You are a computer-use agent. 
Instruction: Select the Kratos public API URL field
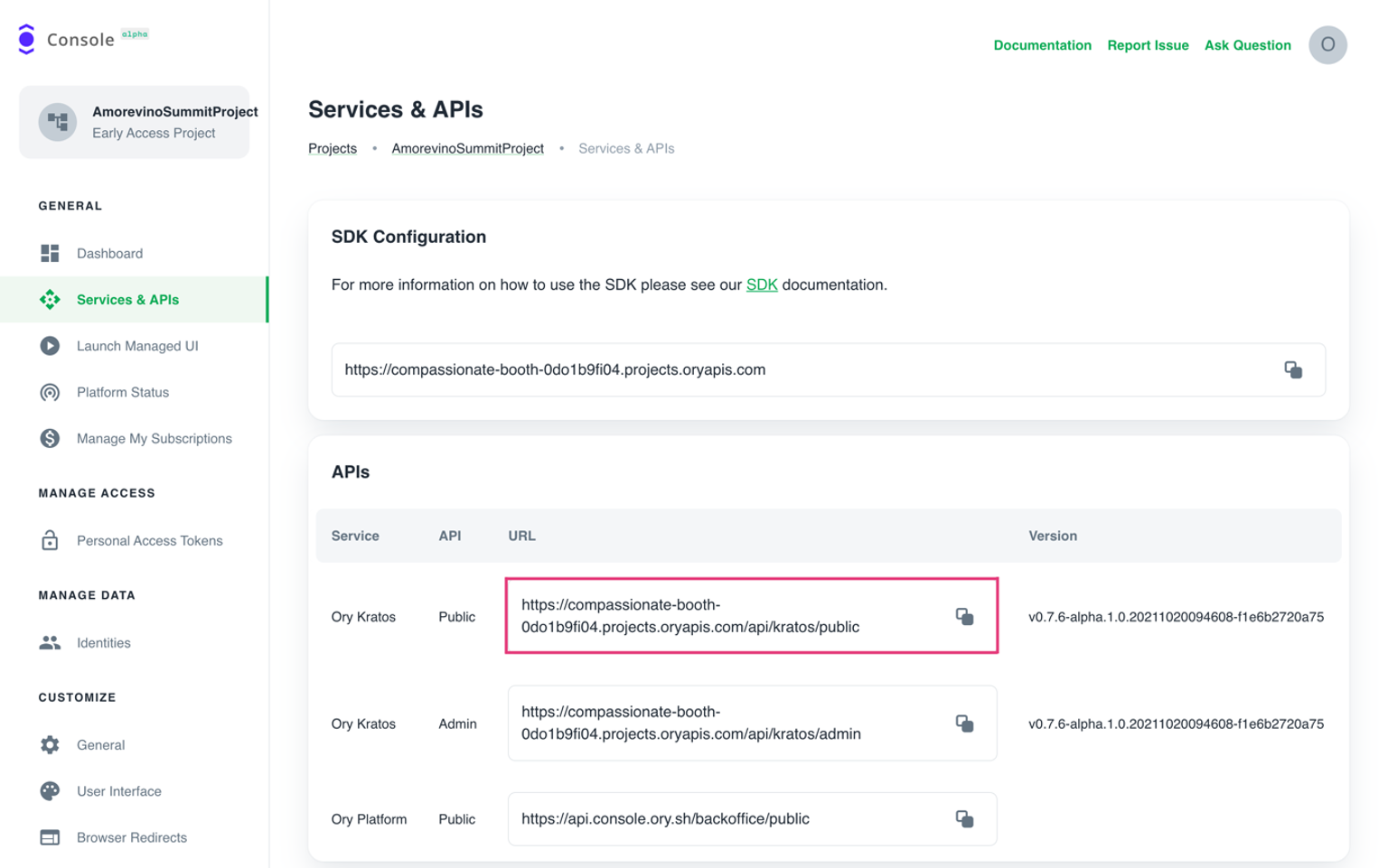(752, 616)
